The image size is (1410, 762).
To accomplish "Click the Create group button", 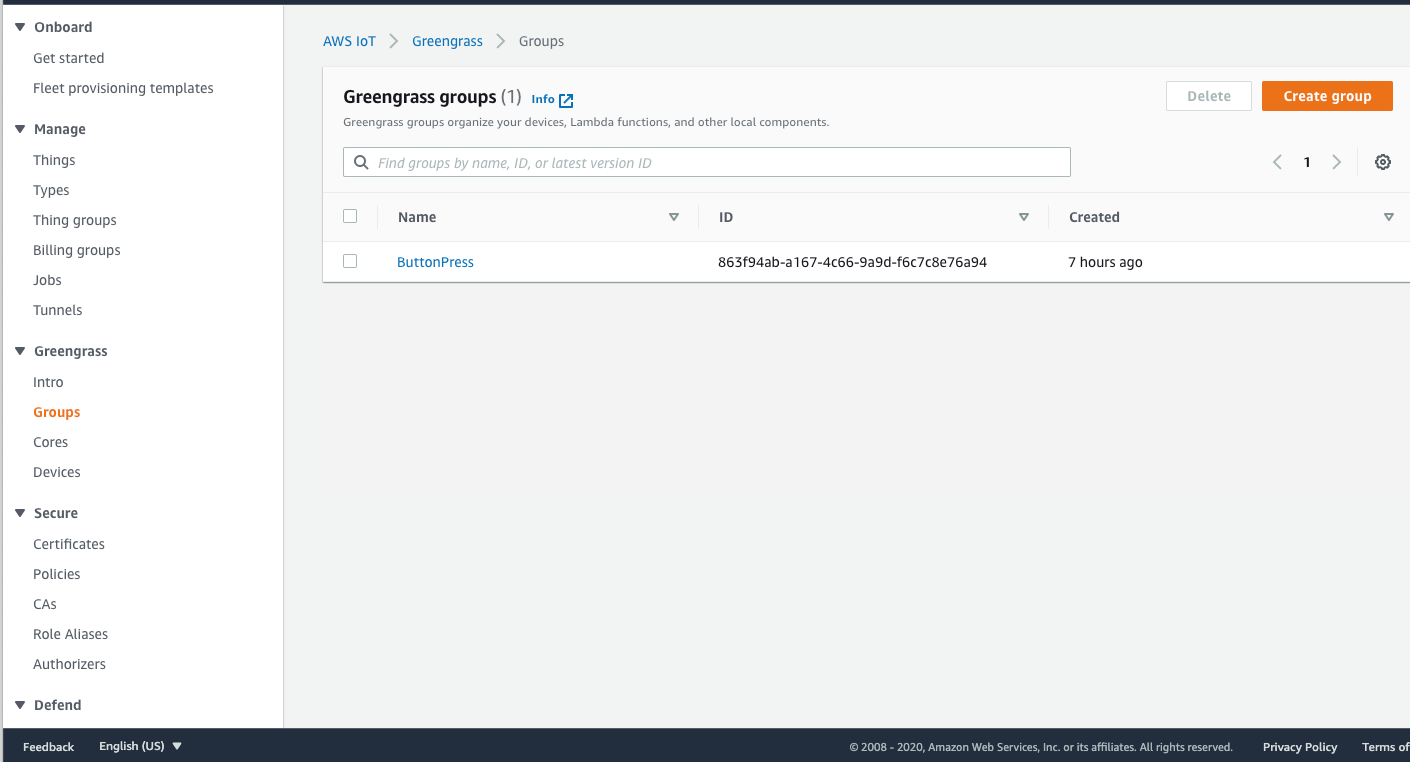I will click(1327, 95).
